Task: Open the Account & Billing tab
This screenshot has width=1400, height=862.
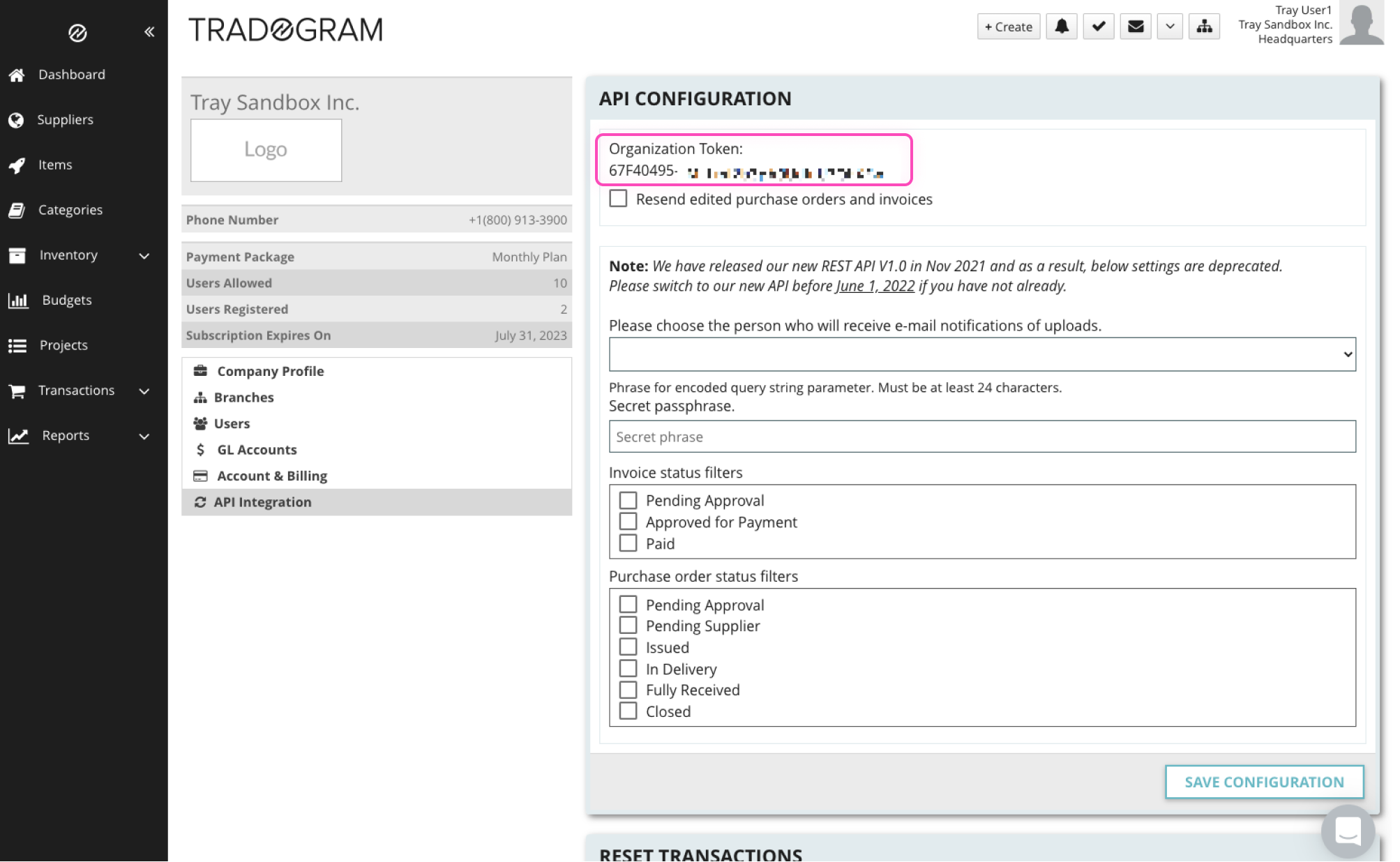Action: (x=272, y=476)
